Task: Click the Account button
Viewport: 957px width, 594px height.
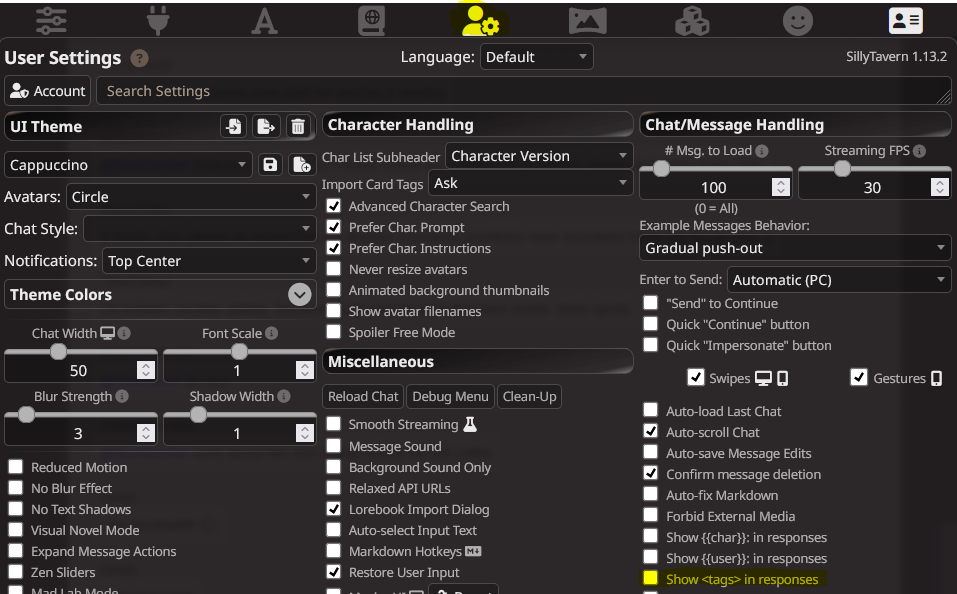Action: point(48,91)
